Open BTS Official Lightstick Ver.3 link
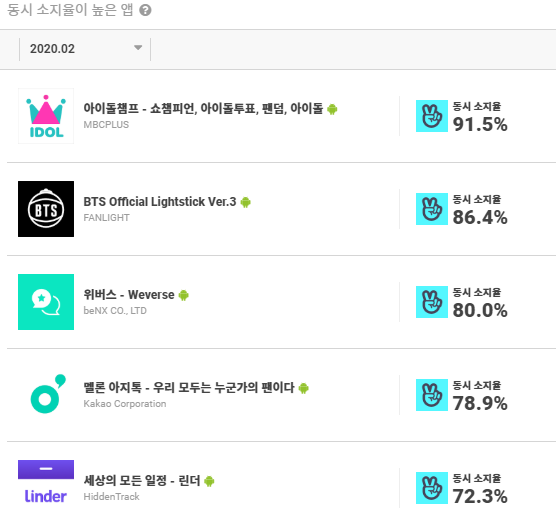 160,202
